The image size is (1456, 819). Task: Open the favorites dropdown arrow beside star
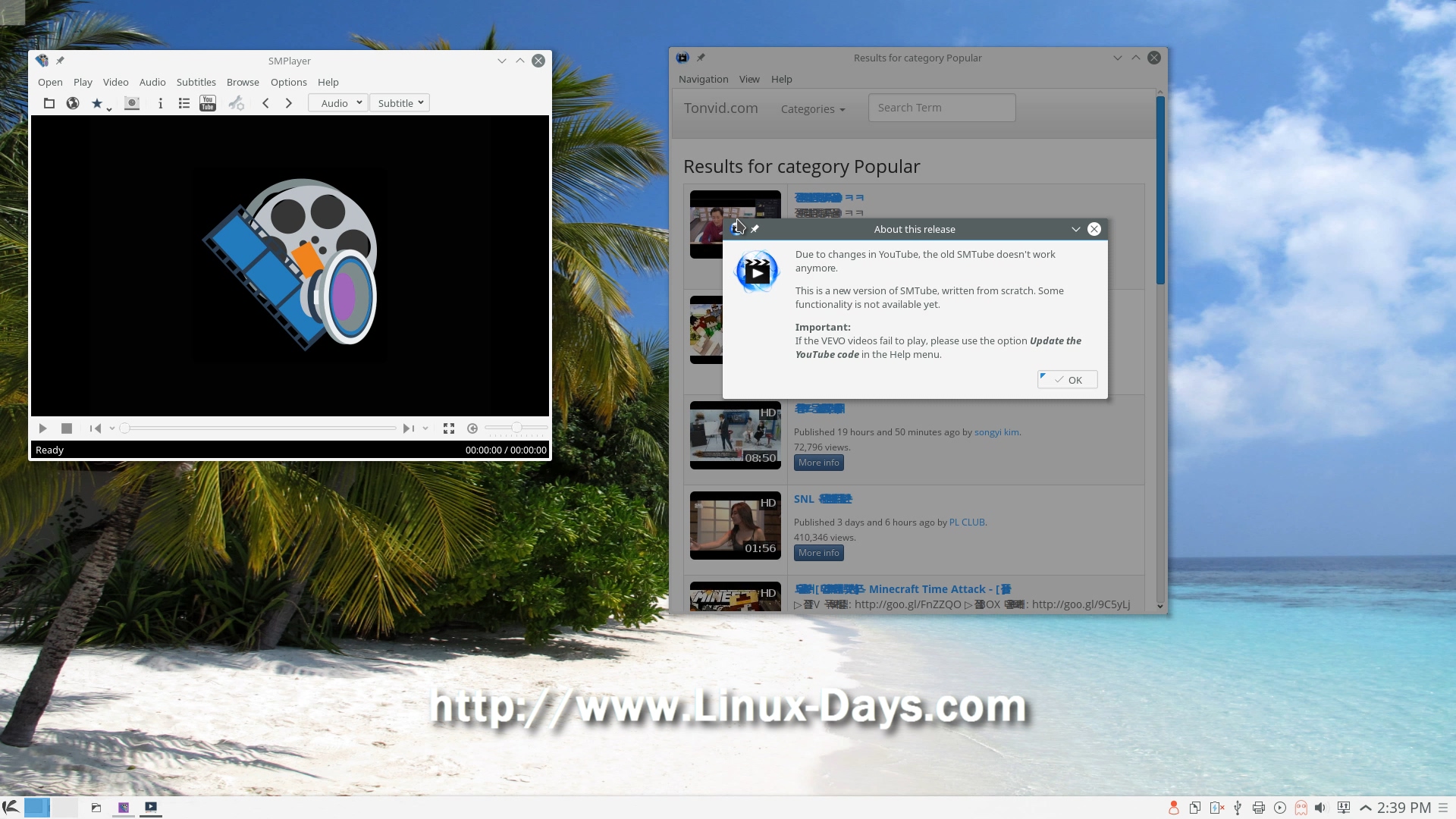(109, 110)
